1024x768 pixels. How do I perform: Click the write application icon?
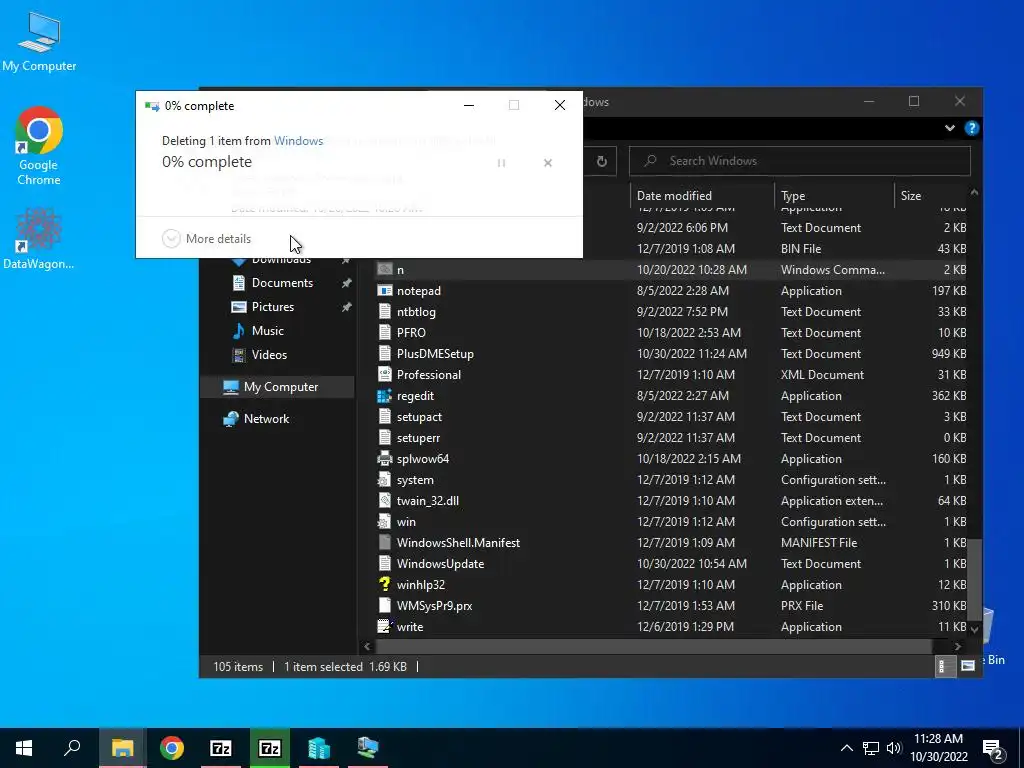point(385,626)
